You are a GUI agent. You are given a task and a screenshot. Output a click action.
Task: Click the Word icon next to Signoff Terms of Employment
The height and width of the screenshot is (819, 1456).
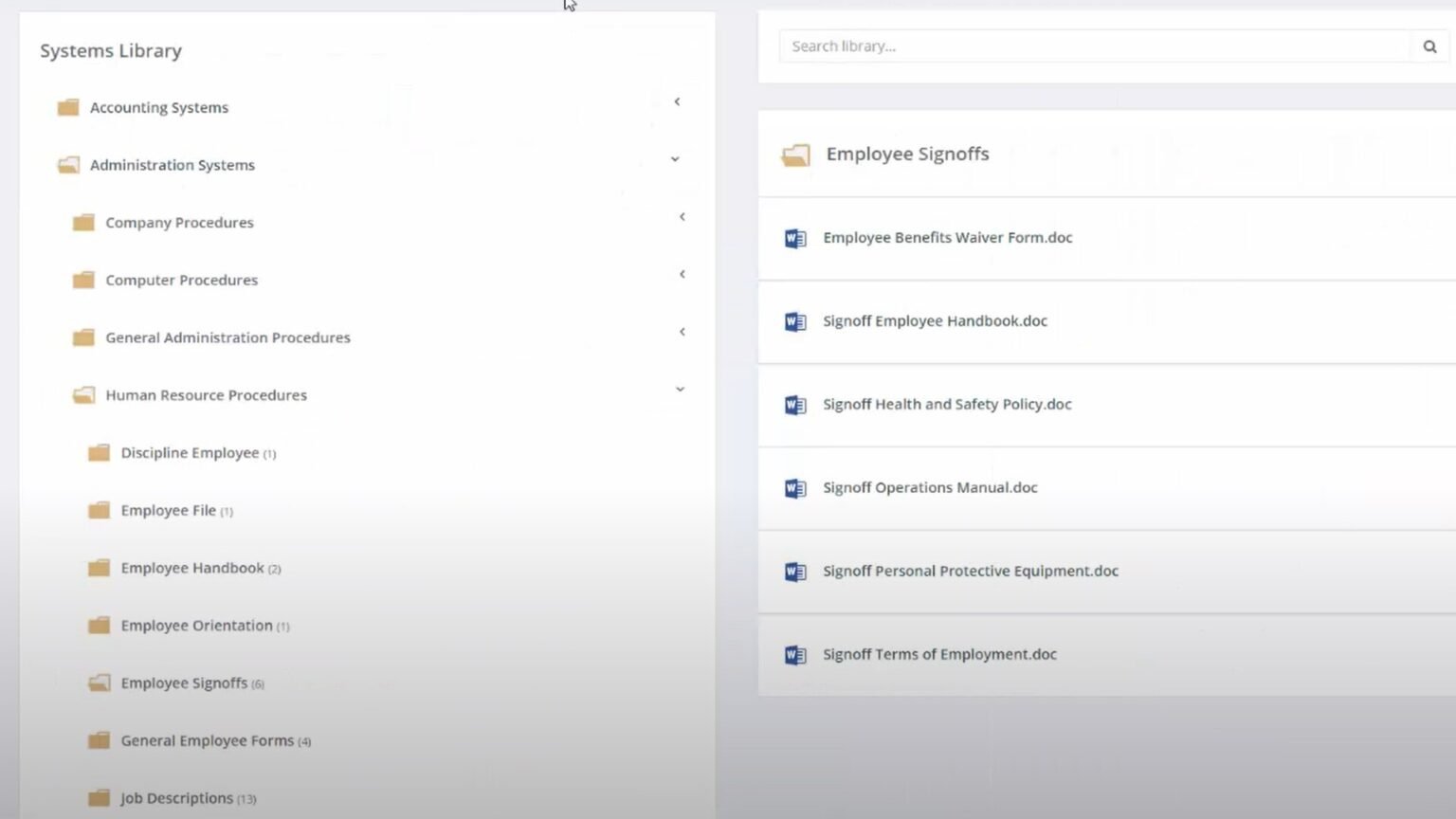point(795,655)
